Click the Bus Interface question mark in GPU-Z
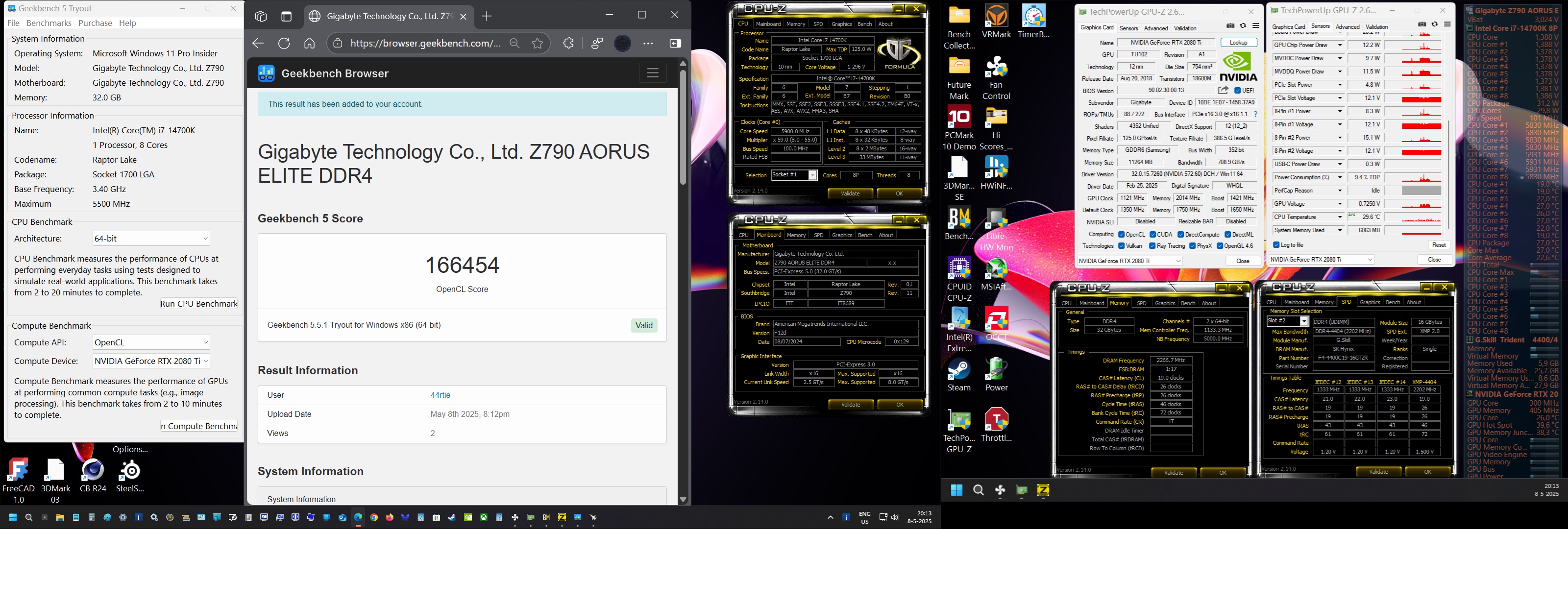 (x=1255, y=114)
